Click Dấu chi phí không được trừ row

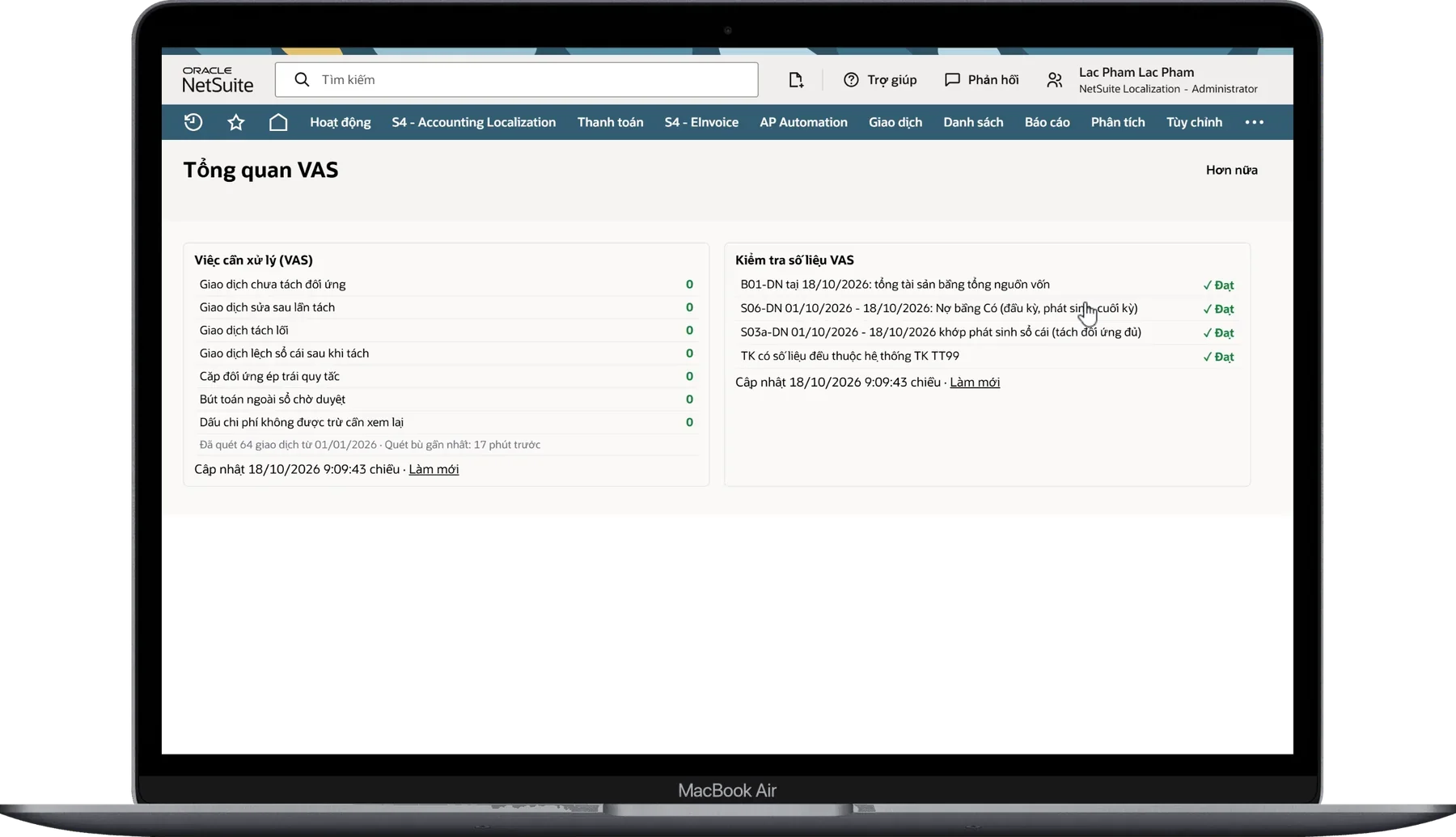point(446,422)
